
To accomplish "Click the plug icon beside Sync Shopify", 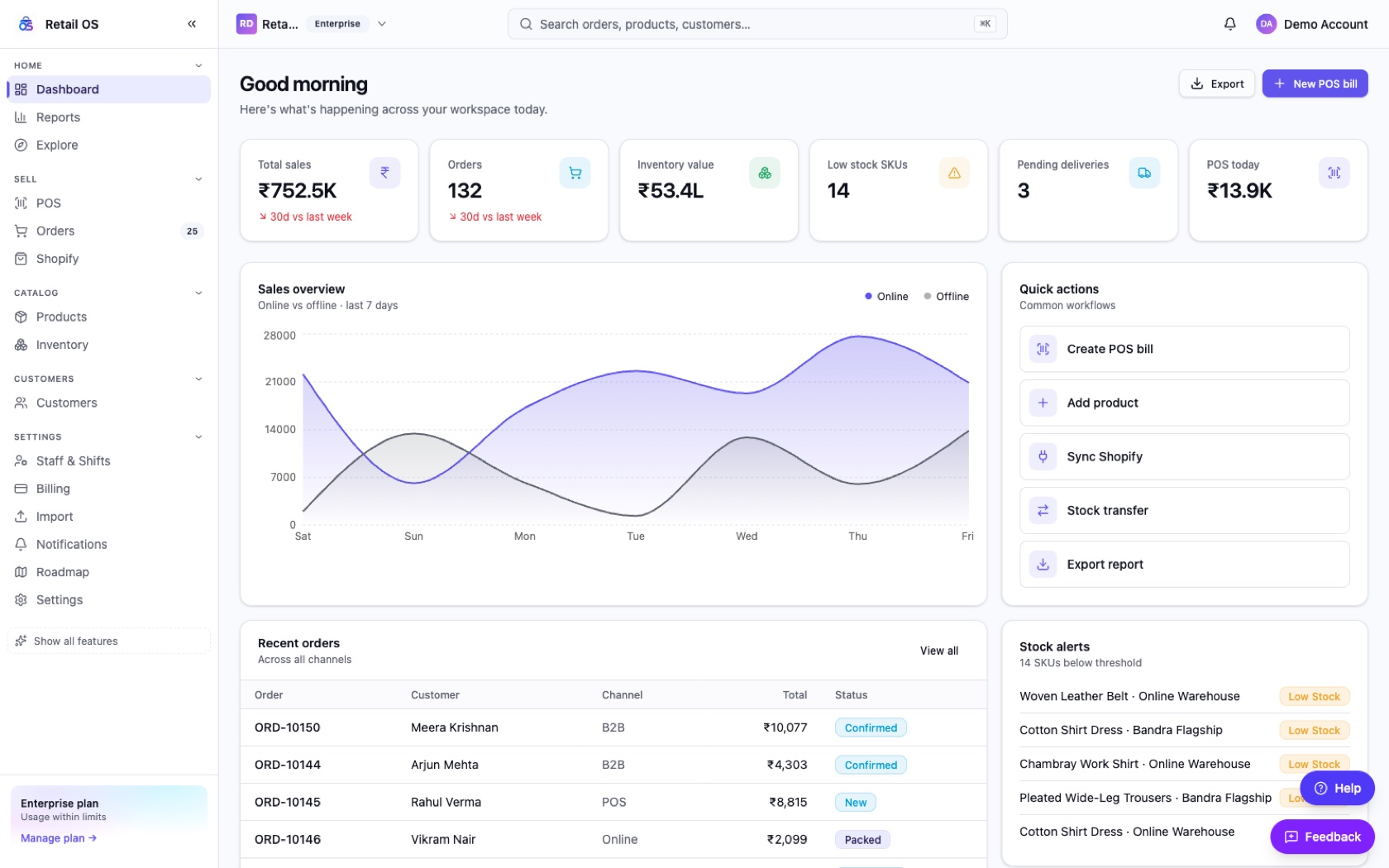I will (x=1043, y=456).
